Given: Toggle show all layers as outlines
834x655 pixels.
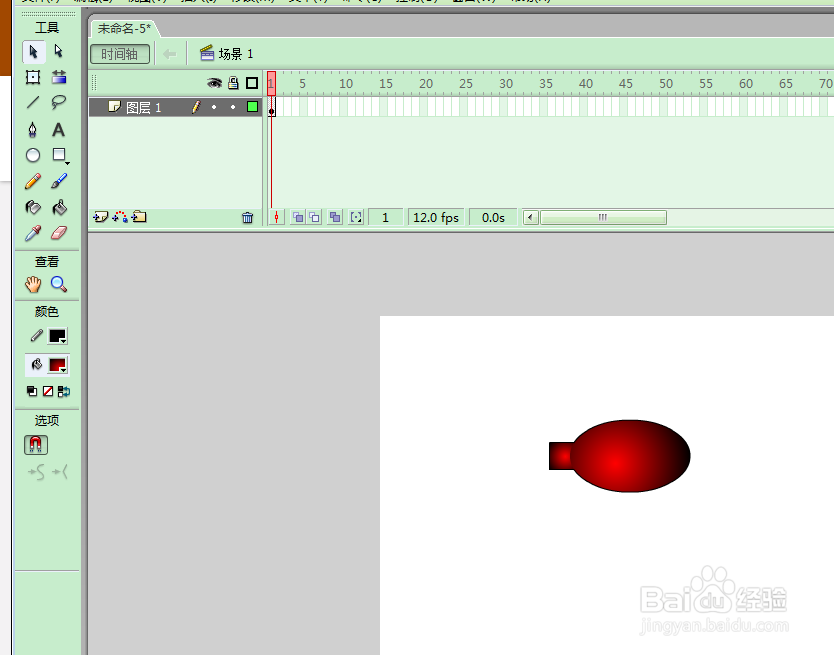Looking at the screenshot, I should point(252,83).
